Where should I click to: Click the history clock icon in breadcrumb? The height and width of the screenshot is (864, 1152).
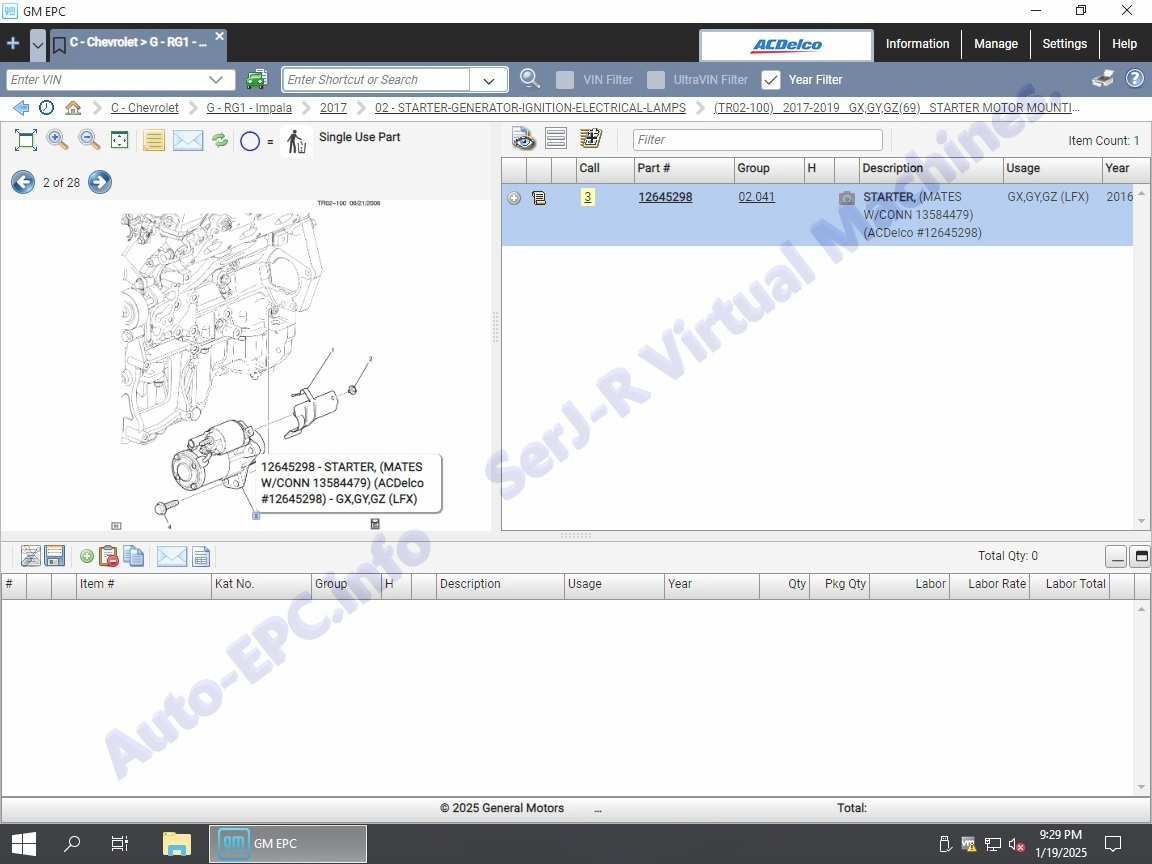click(x=47, y=108)
